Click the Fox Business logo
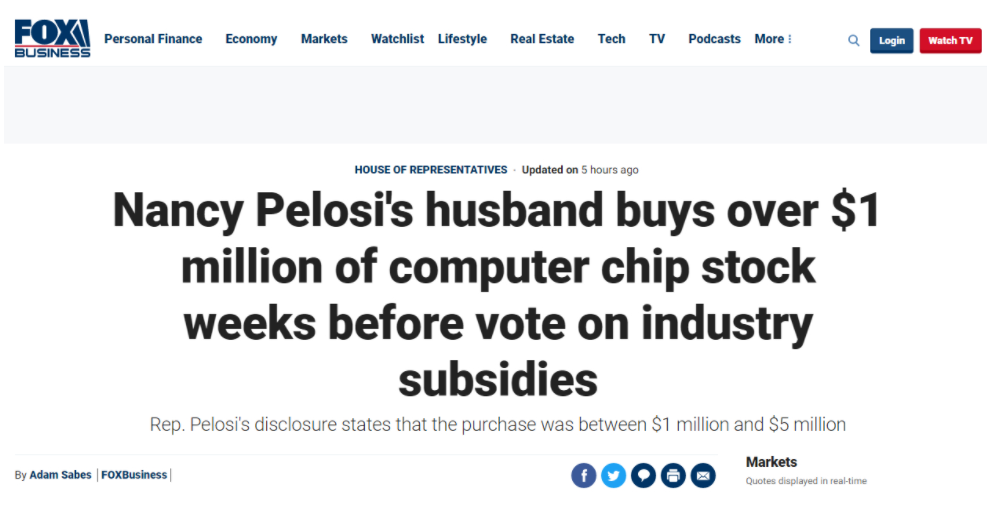Image resolution: width=987 pixels, height=506 pixels. pos(52,39)
